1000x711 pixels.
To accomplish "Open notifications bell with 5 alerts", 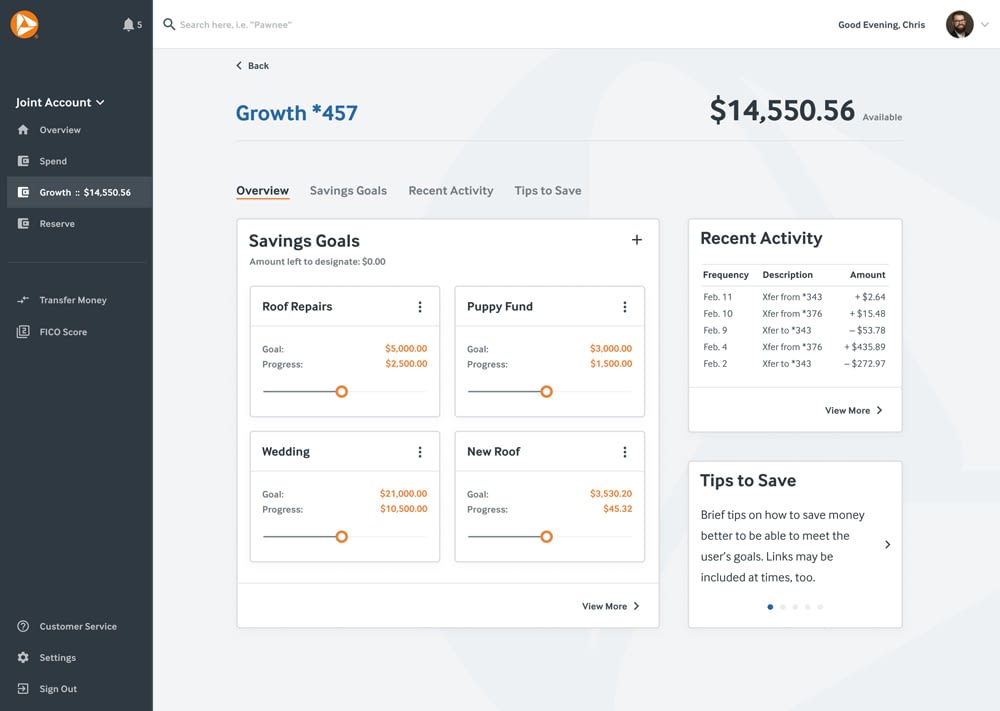I will (131, 25).
